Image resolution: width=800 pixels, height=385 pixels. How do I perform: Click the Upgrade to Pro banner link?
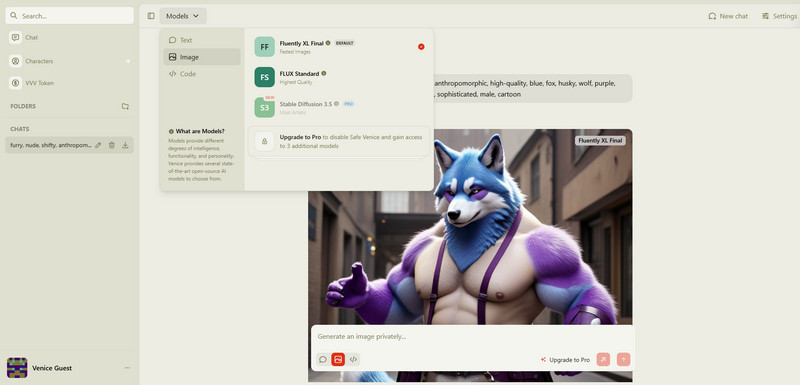click(339, 141)
